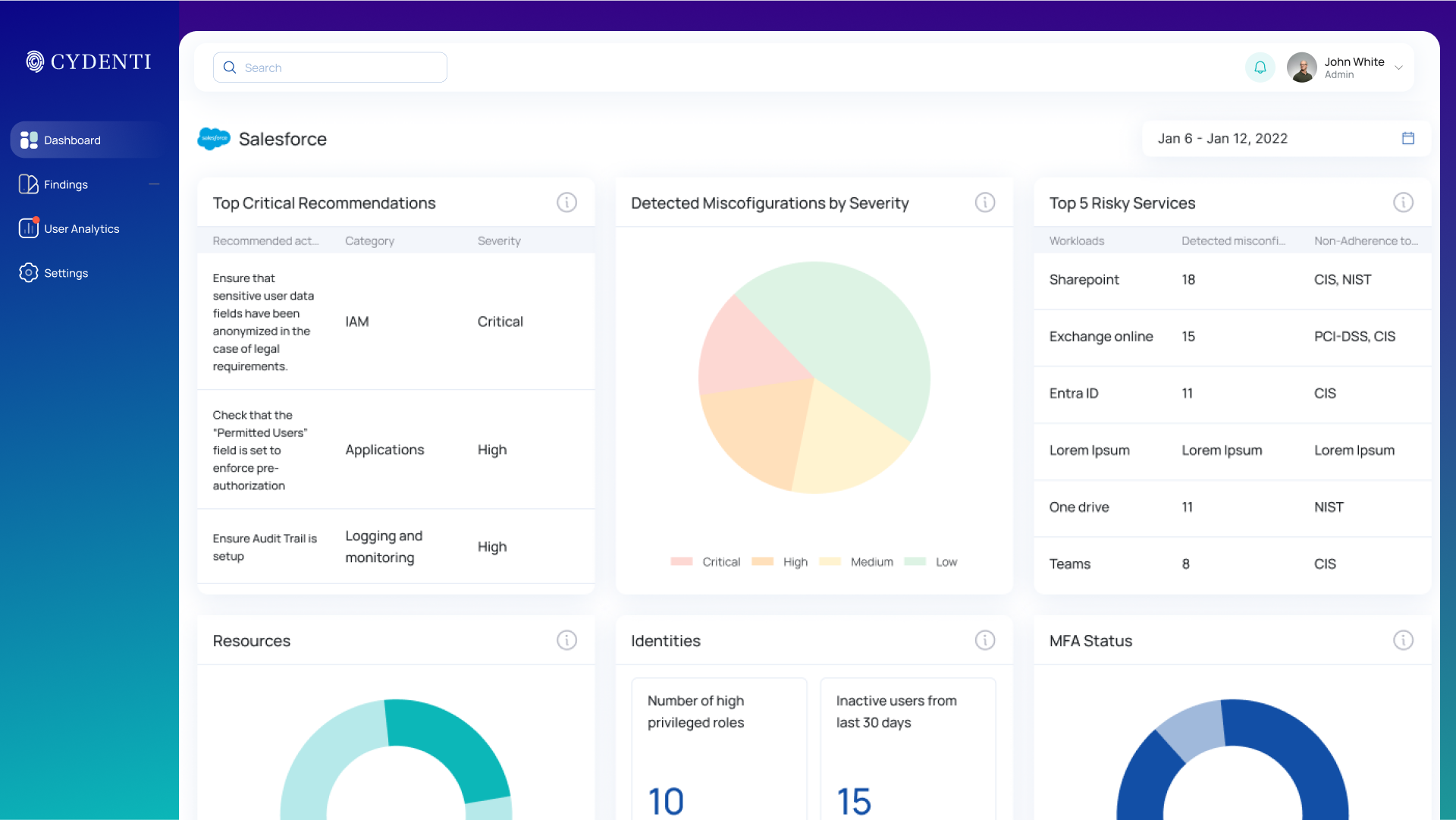Click the Findings sidebar icon
This screenshot has height=820, width=1456.
pos(29,184)
